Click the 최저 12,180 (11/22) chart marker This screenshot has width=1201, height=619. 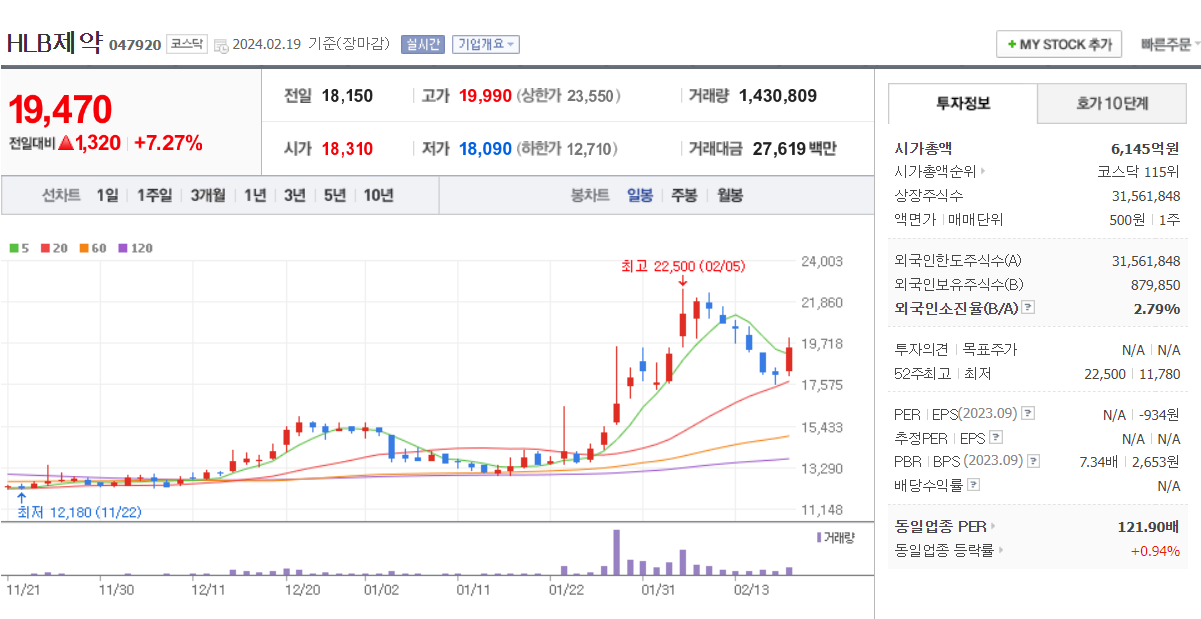coord(79,512)
